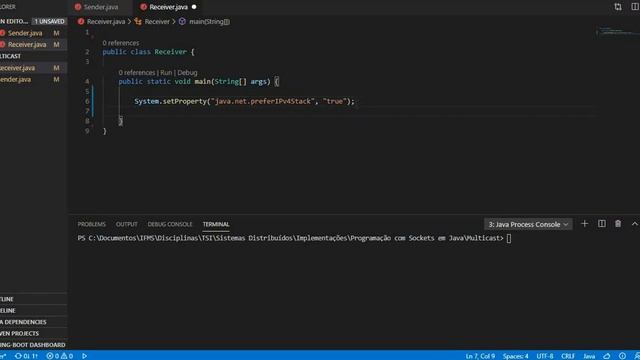The image size is (640, 360).
Task: Kill the terminal with trash icon
Action: pos(618,224)
